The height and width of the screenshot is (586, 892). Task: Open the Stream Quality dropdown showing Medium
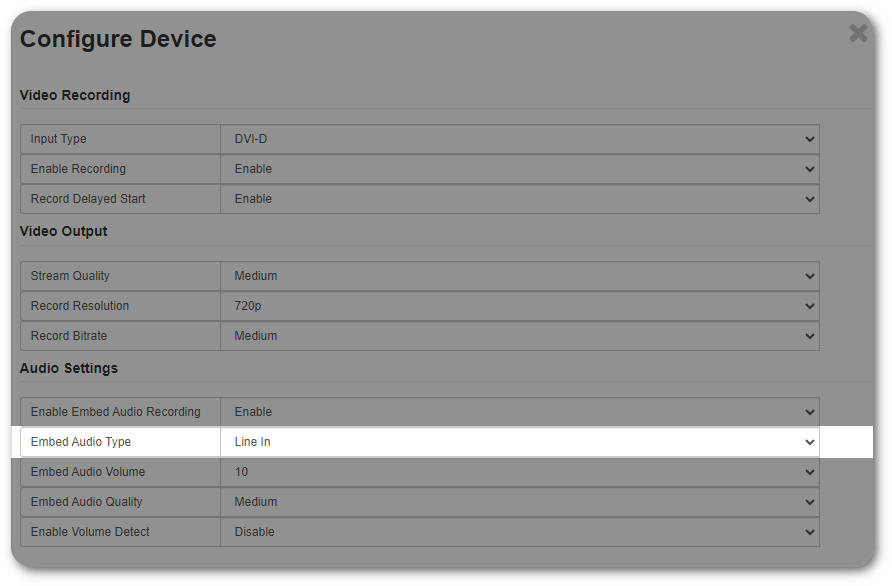click(520, 276)
